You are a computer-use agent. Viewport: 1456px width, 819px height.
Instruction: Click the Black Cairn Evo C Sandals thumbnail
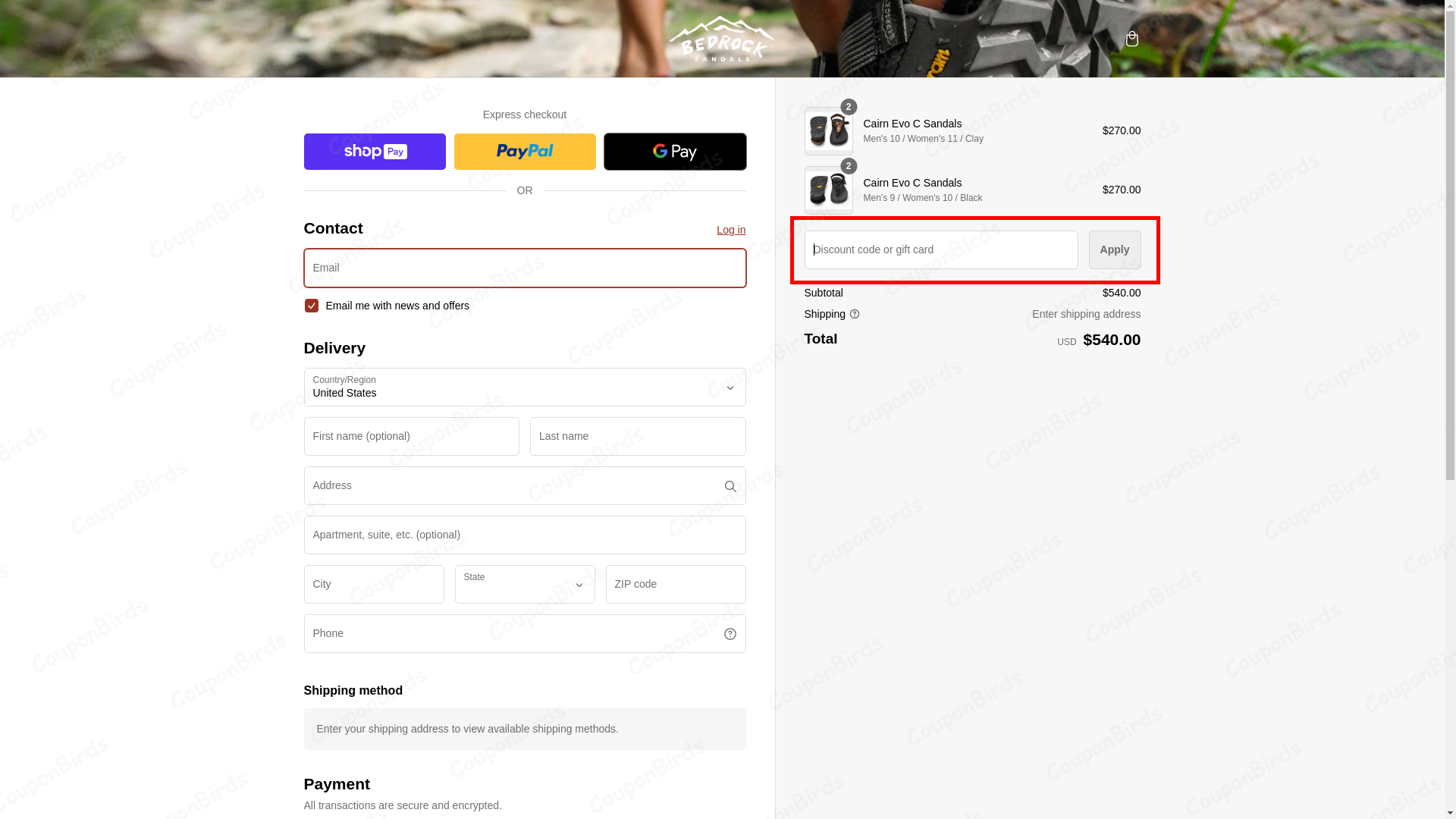click(x=828, y=190)
